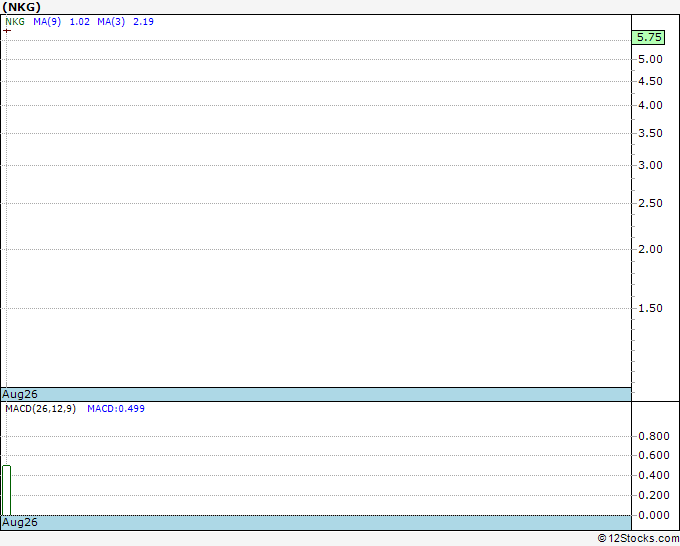Click the MACD:0.499 value label
680x546 pixels.
(x=116, y=409)
